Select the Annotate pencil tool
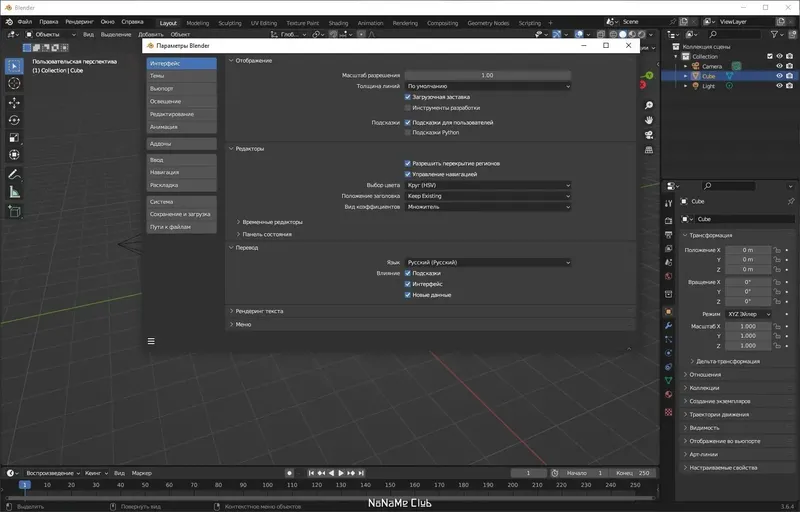Image resolution: width=800 pixels, height=512 pixels. 14,174
